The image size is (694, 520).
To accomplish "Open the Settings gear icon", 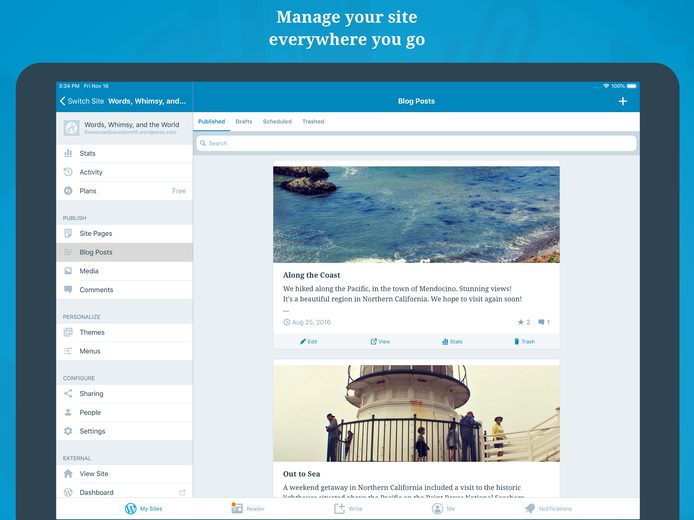I will coord(68,431).
